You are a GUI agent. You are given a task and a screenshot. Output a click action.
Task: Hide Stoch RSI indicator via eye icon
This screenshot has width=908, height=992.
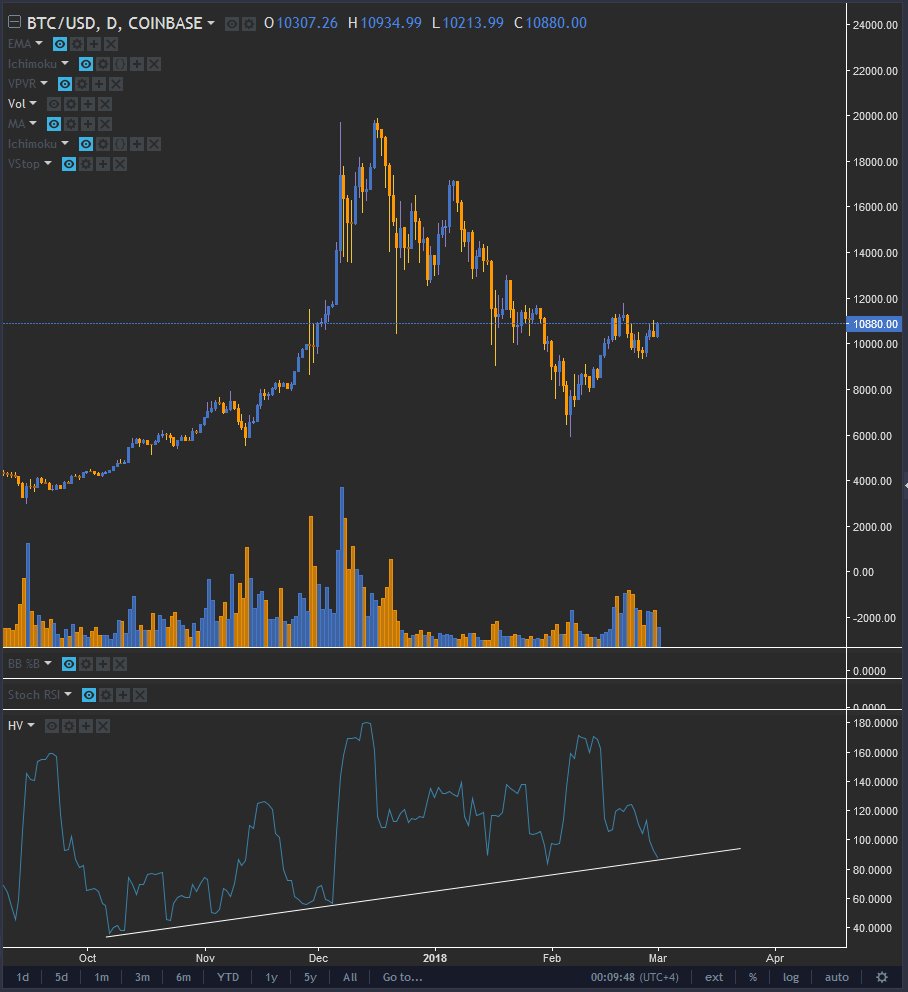coord(89,695)
